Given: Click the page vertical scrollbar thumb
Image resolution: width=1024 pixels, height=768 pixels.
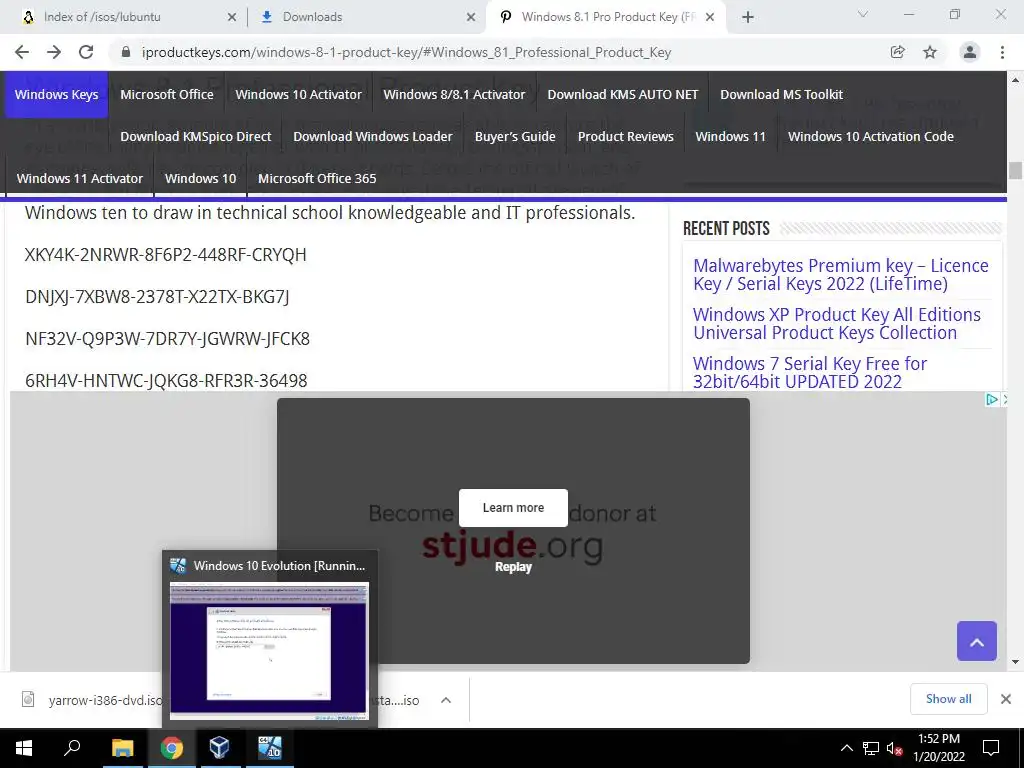Looking at the screenshot, I should (x=1015, y=170).
